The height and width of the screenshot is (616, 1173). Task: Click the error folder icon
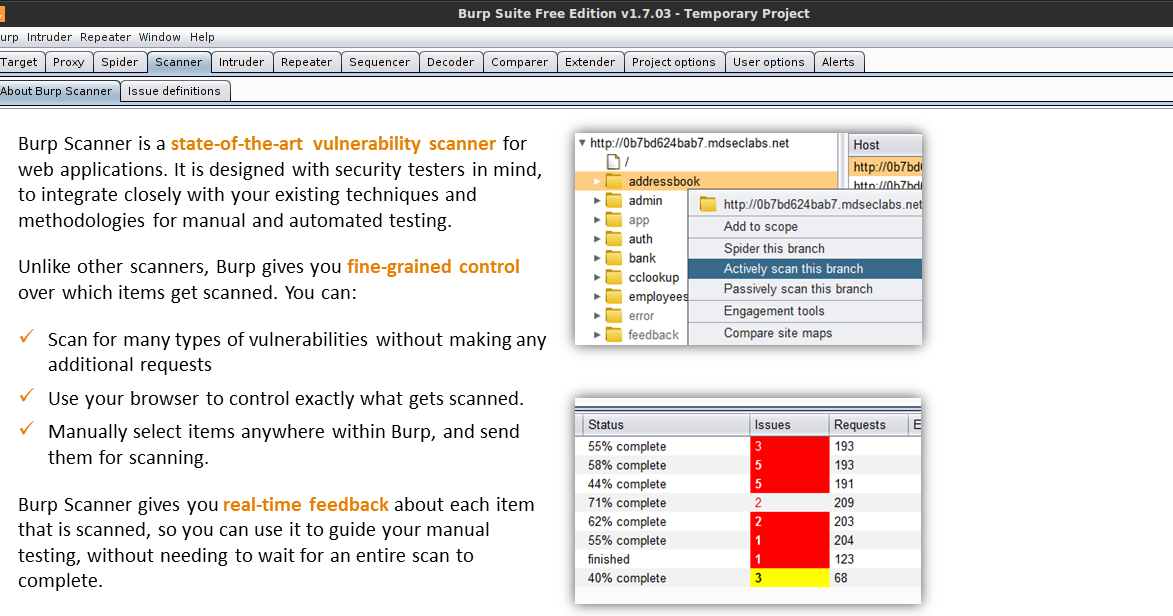tap(615, 316)
